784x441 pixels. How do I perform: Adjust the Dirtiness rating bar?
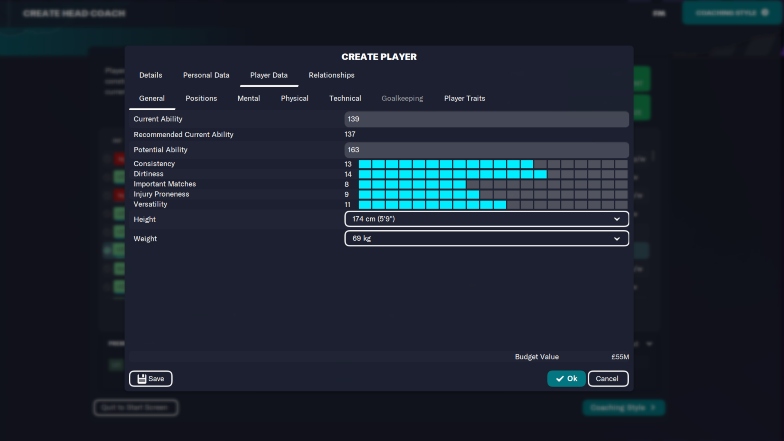point(493,174)
